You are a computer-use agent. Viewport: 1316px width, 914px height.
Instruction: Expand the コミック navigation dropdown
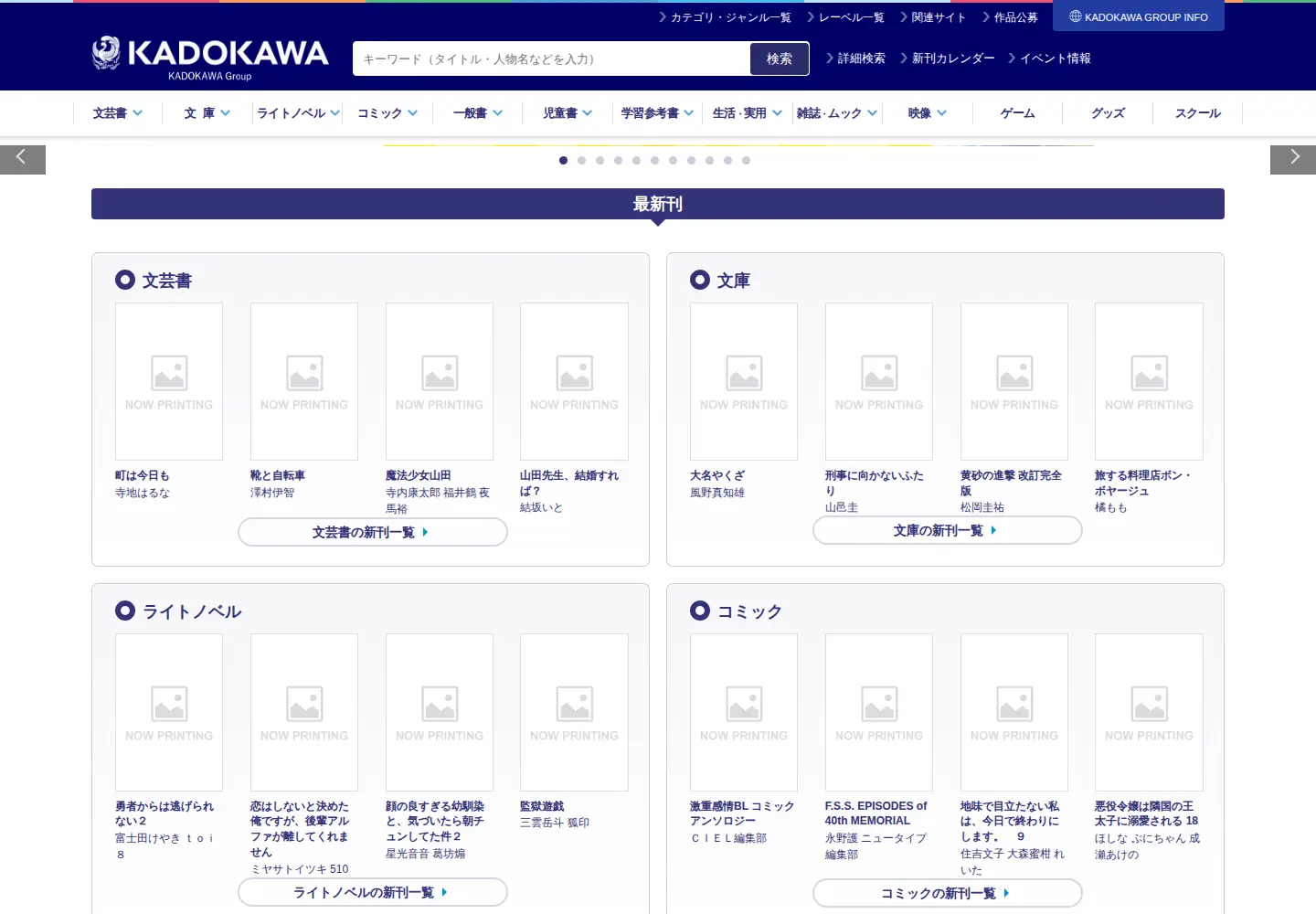click(x=387, y=113)
